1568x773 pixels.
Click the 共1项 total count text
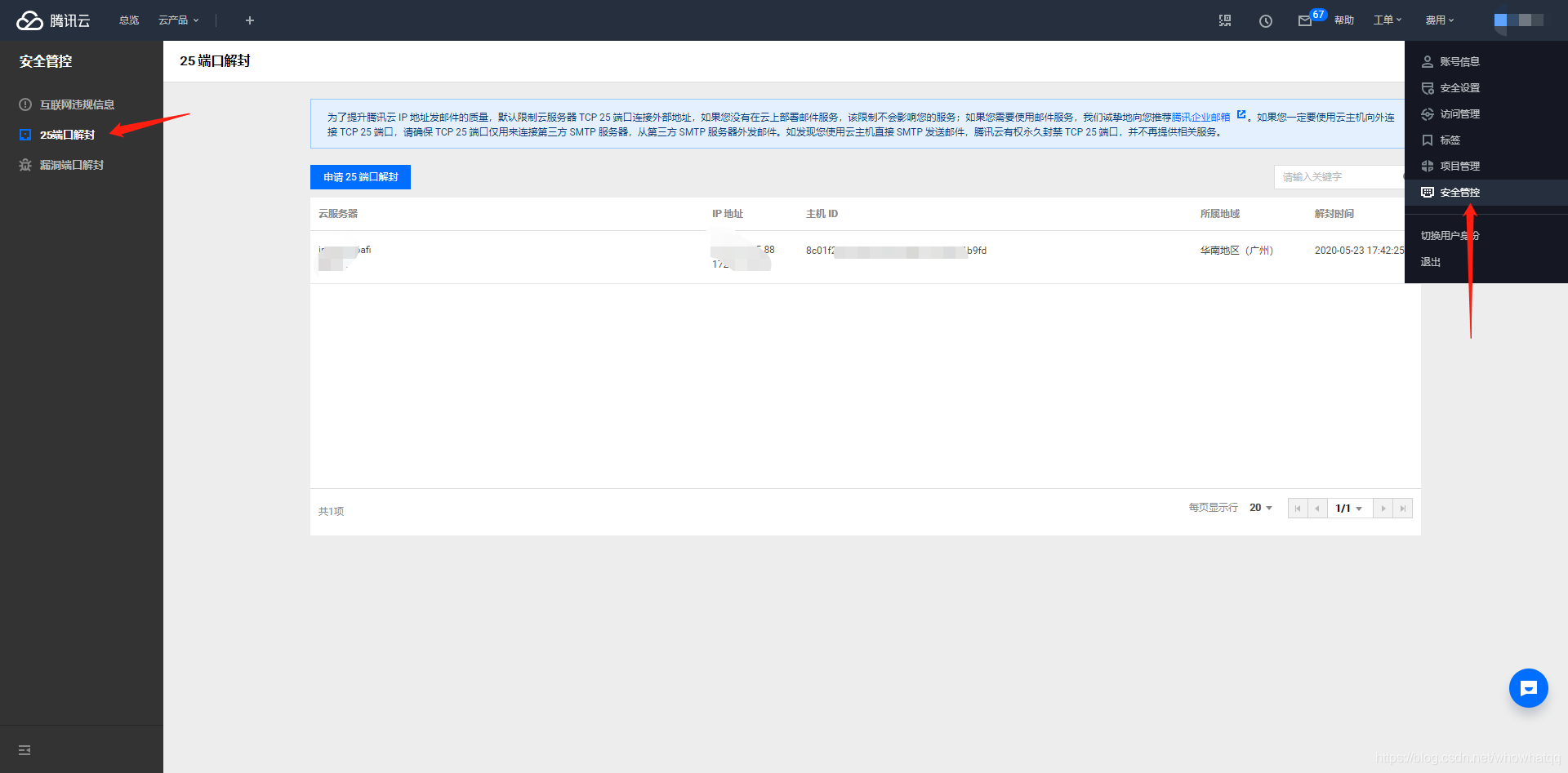coord(331,511)
